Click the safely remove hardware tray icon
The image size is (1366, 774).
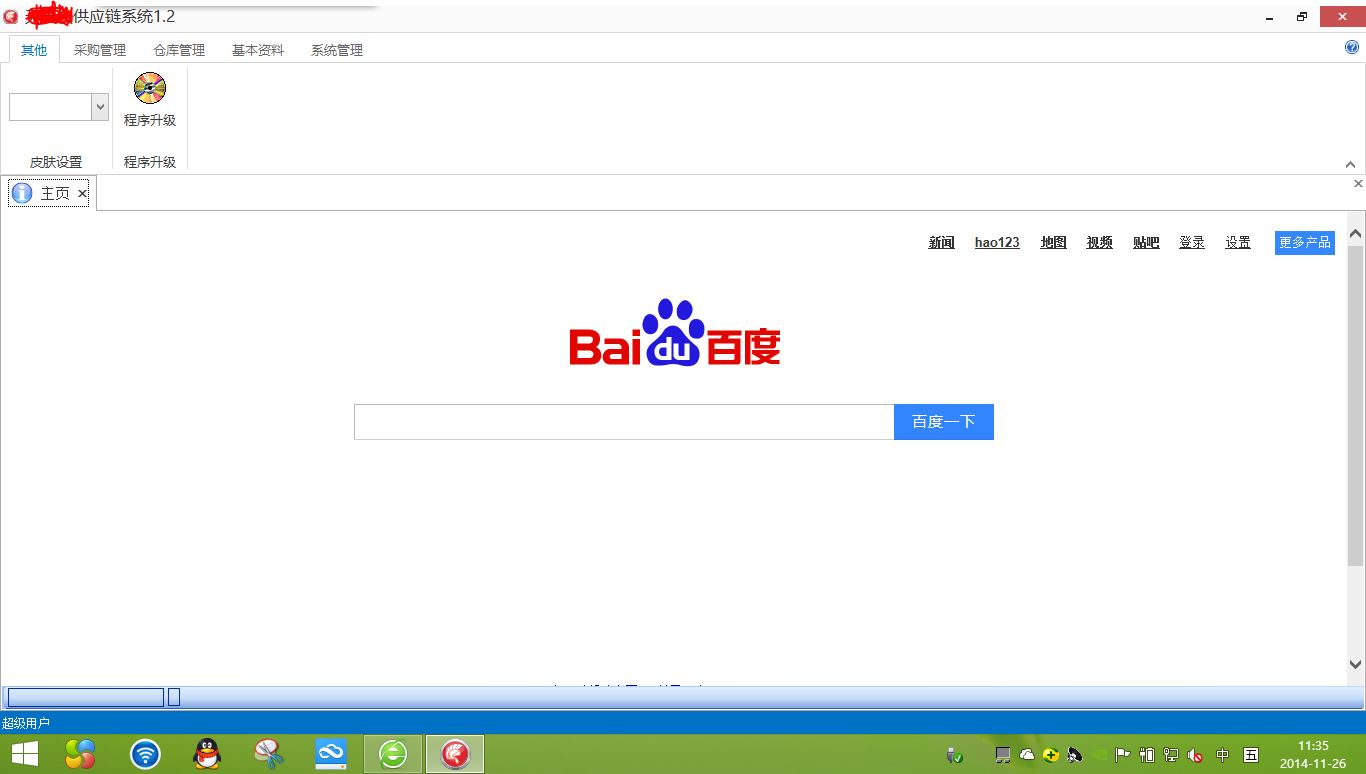click(955, 755)
